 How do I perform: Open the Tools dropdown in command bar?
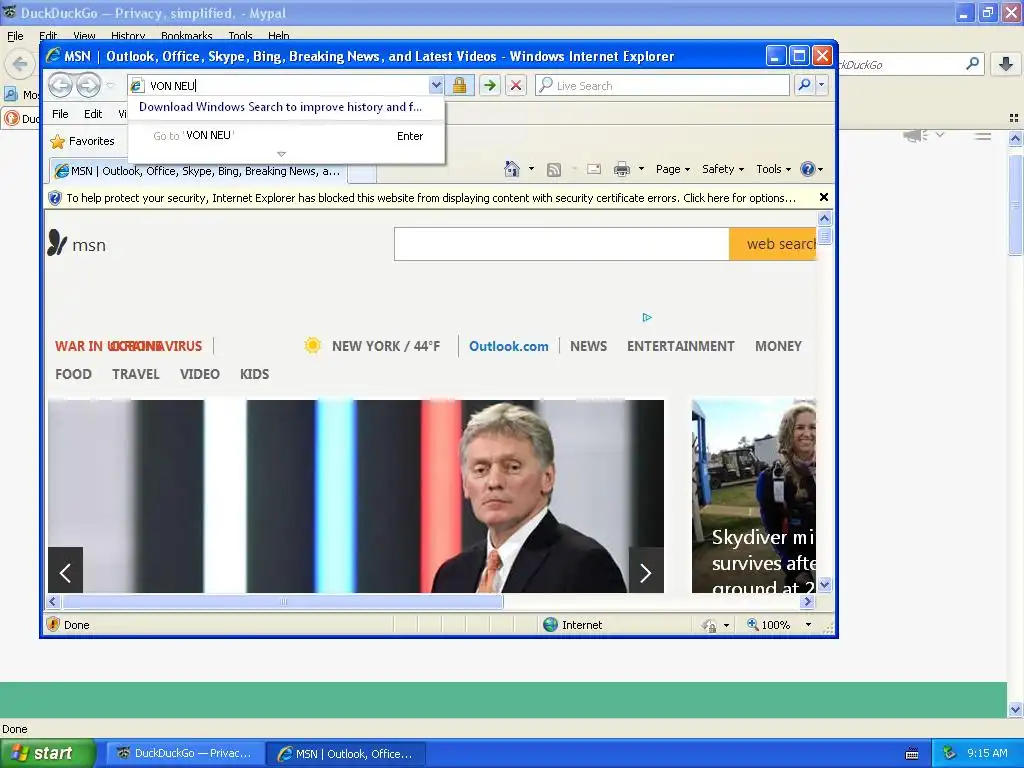point(773,169)
